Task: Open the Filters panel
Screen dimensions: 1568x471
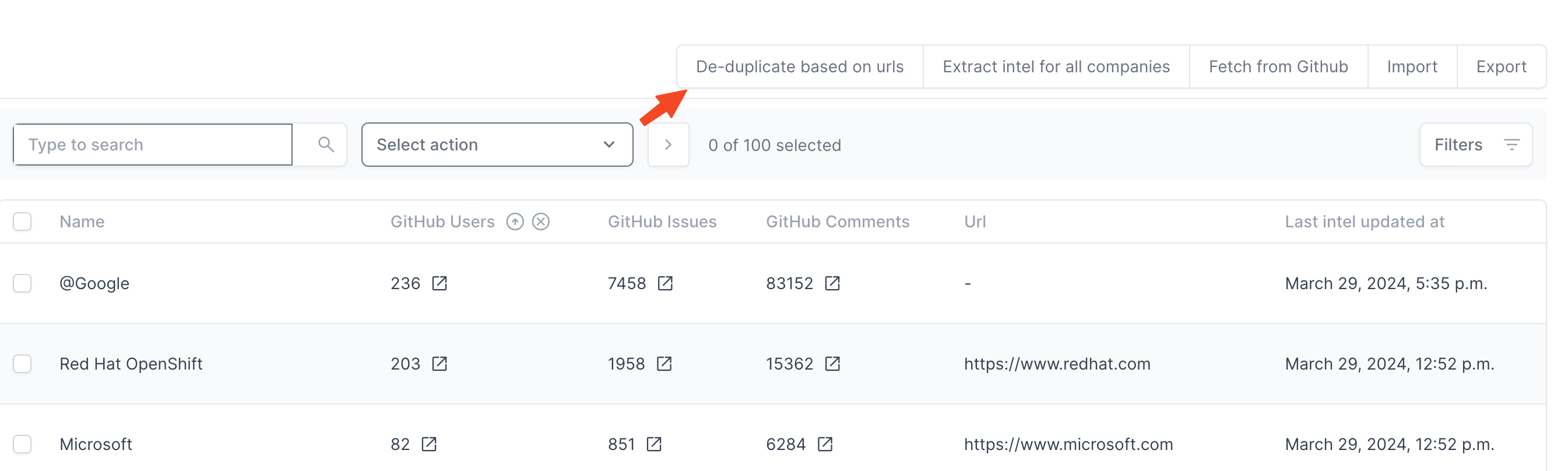Action: (1475, 144)
